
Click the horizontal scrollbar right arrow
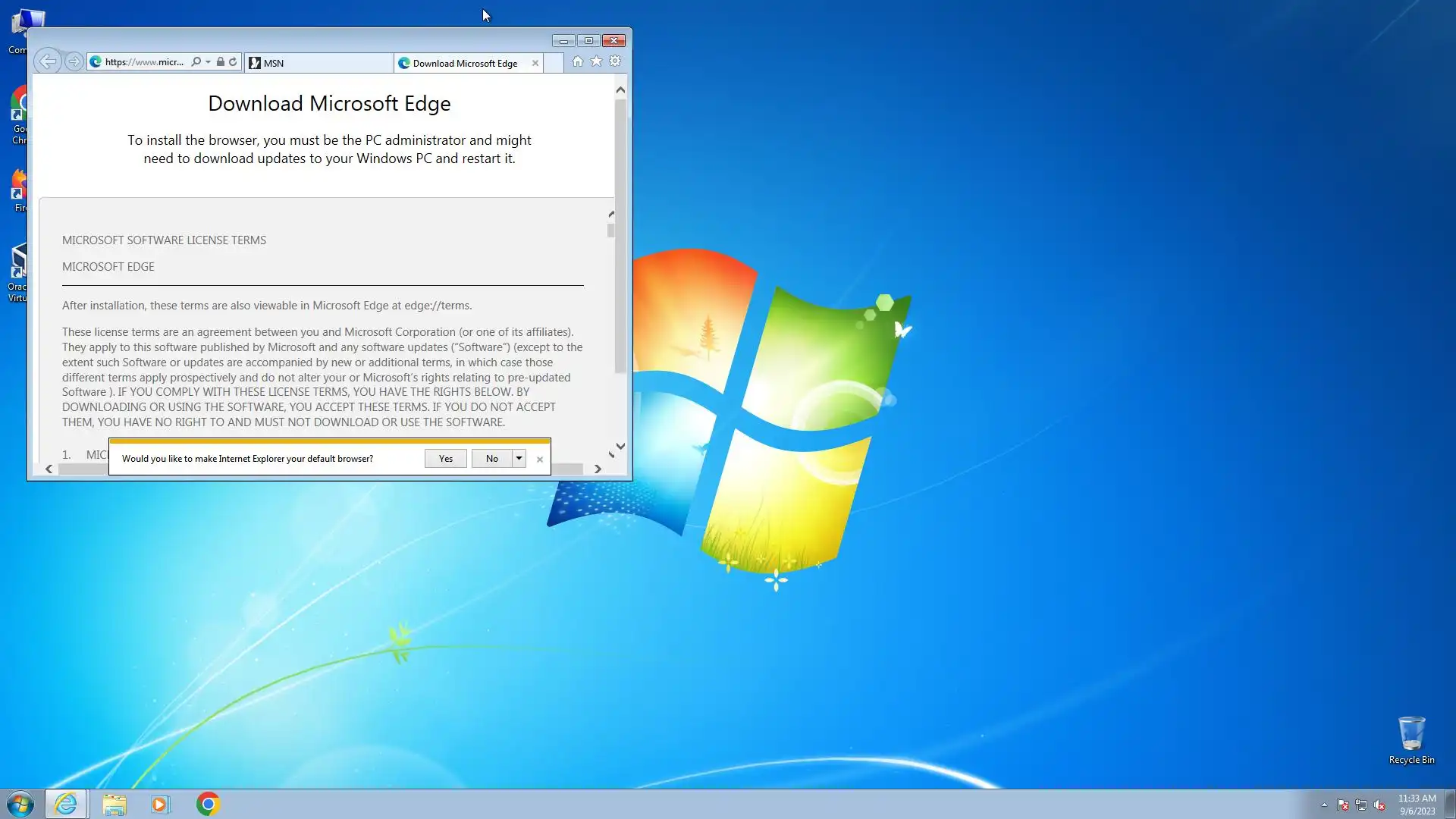pyautogui.click(x=598, y=469)
